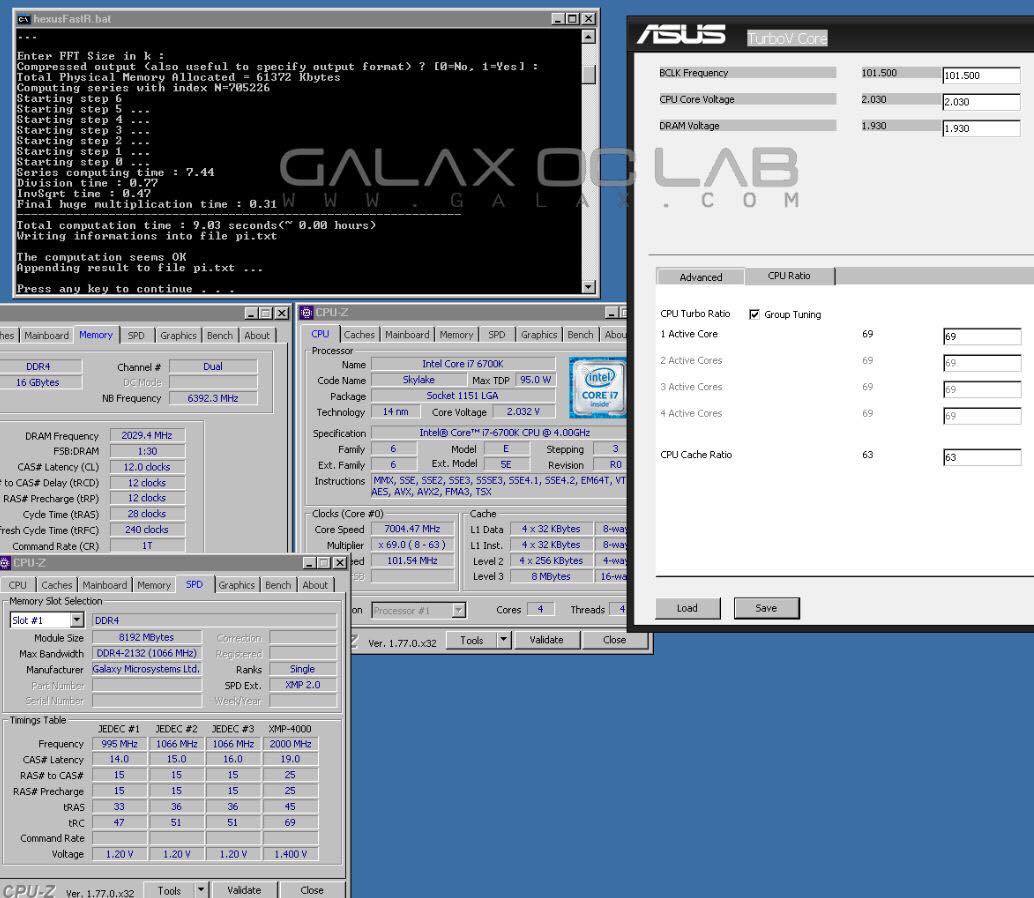
Task: Click Manufacturer value Galaxy Microsystems Ltd.
Action: [x=146, y=669]
